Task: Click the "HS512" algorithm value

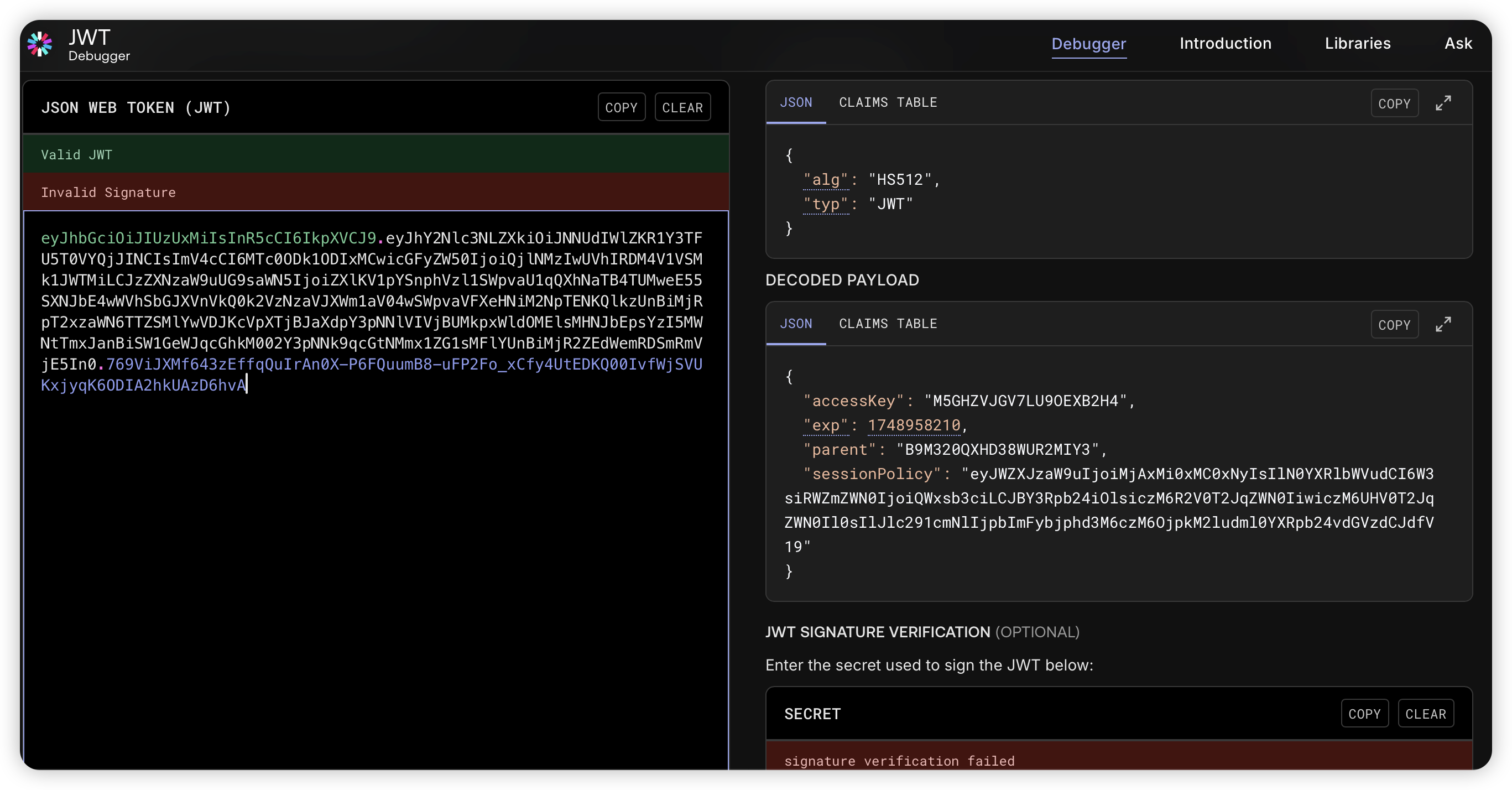Action: click(x=900, y=180)
